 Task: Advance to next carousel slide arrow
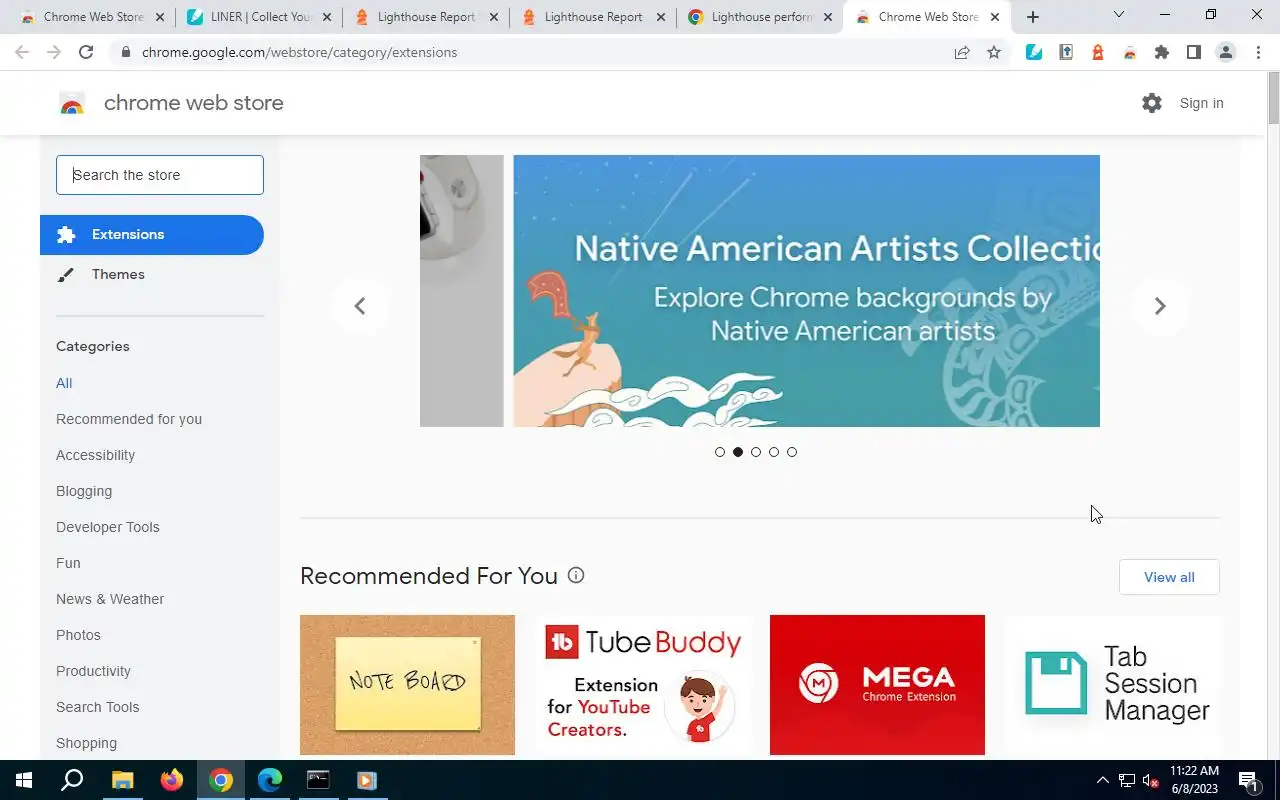click(x=1160, y=306)
